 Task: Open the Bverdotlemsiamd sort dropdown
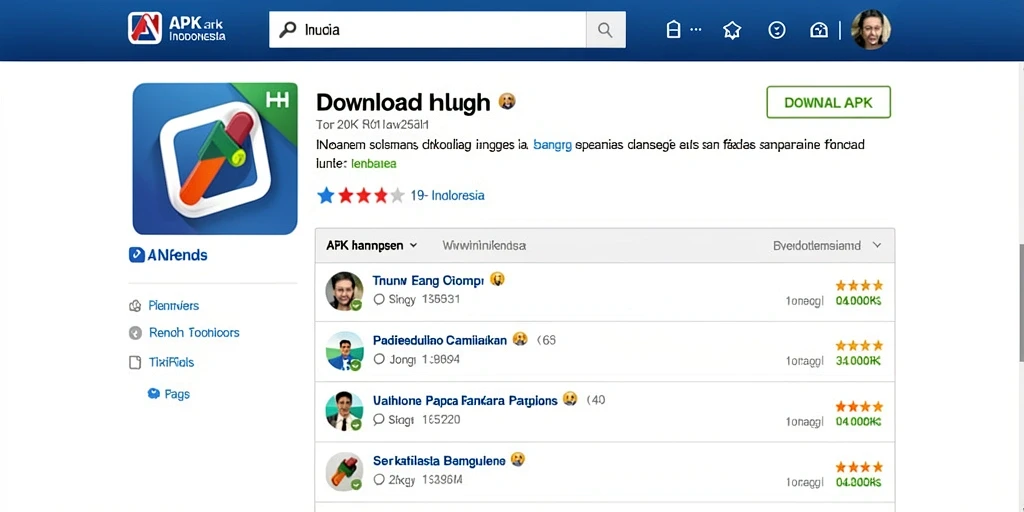827,246
